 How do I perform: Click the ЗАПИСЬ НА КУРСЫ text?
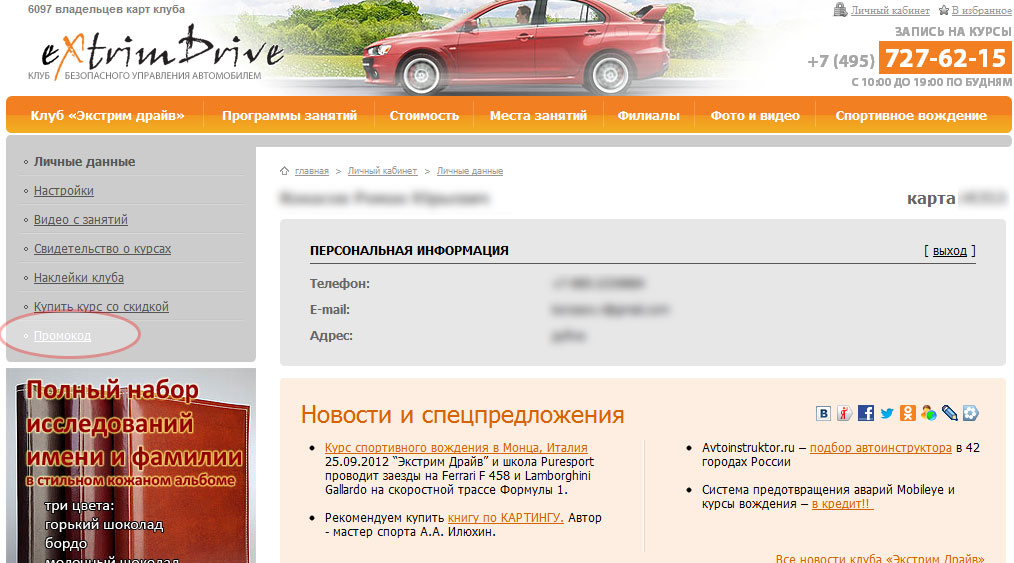click(953, 32)
